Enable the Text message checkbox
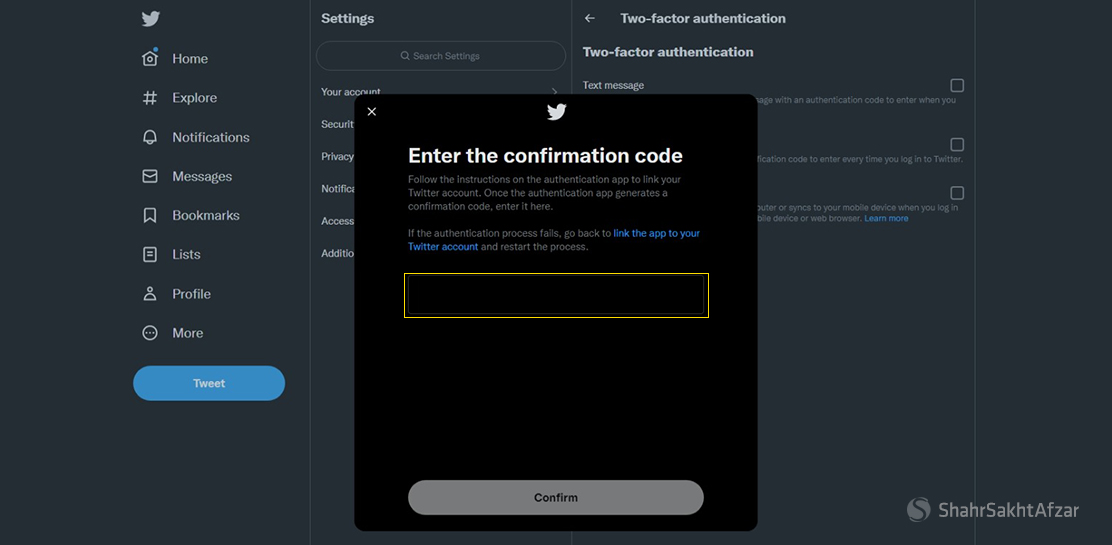The height and width of the screenshot is (545, 1112). pos(957,86)
